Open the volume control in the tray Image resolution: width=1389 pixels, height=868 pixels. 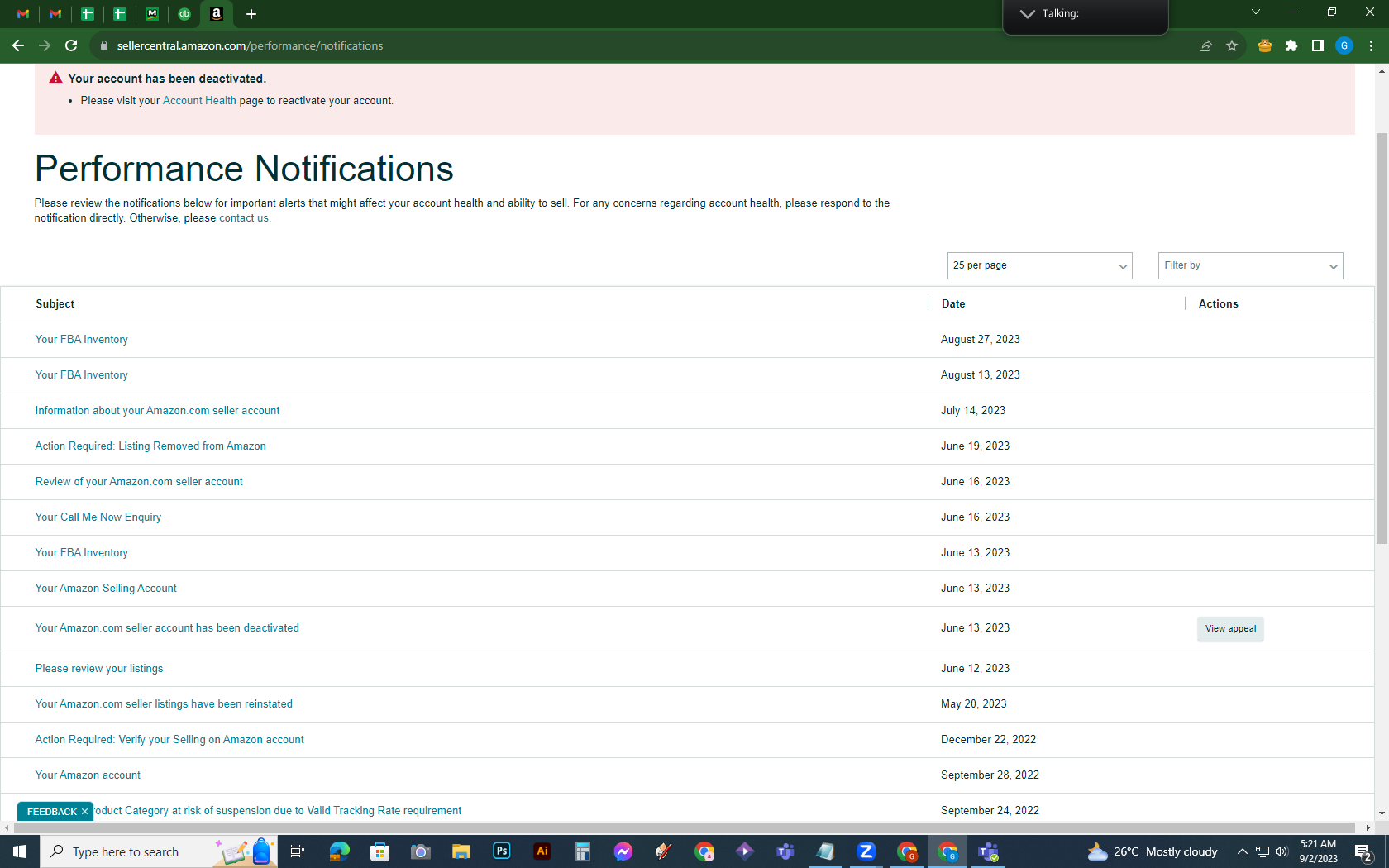click(x=1282, y=851)
